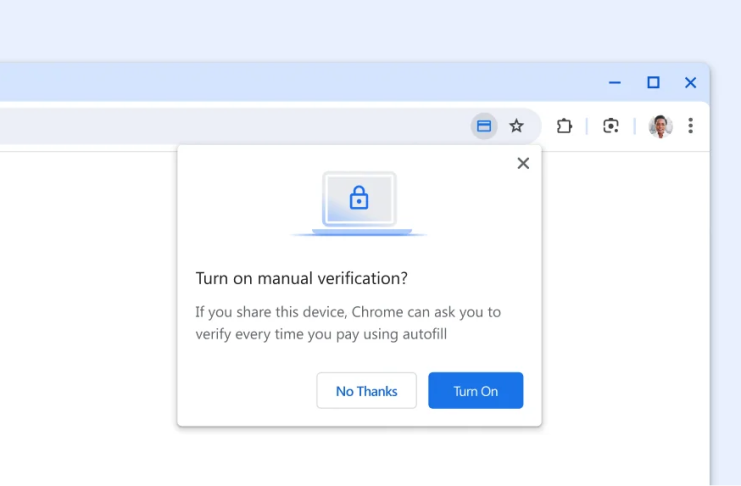741x486 pixels.
Task: Dismiss the manual verification popup with X
Action: [523, 163]
